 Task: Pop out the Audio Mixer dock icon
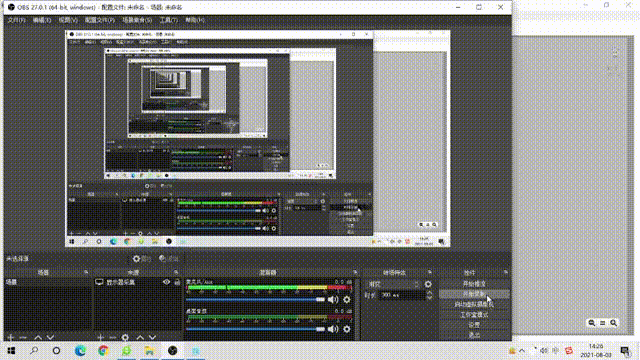click(355, 272)
